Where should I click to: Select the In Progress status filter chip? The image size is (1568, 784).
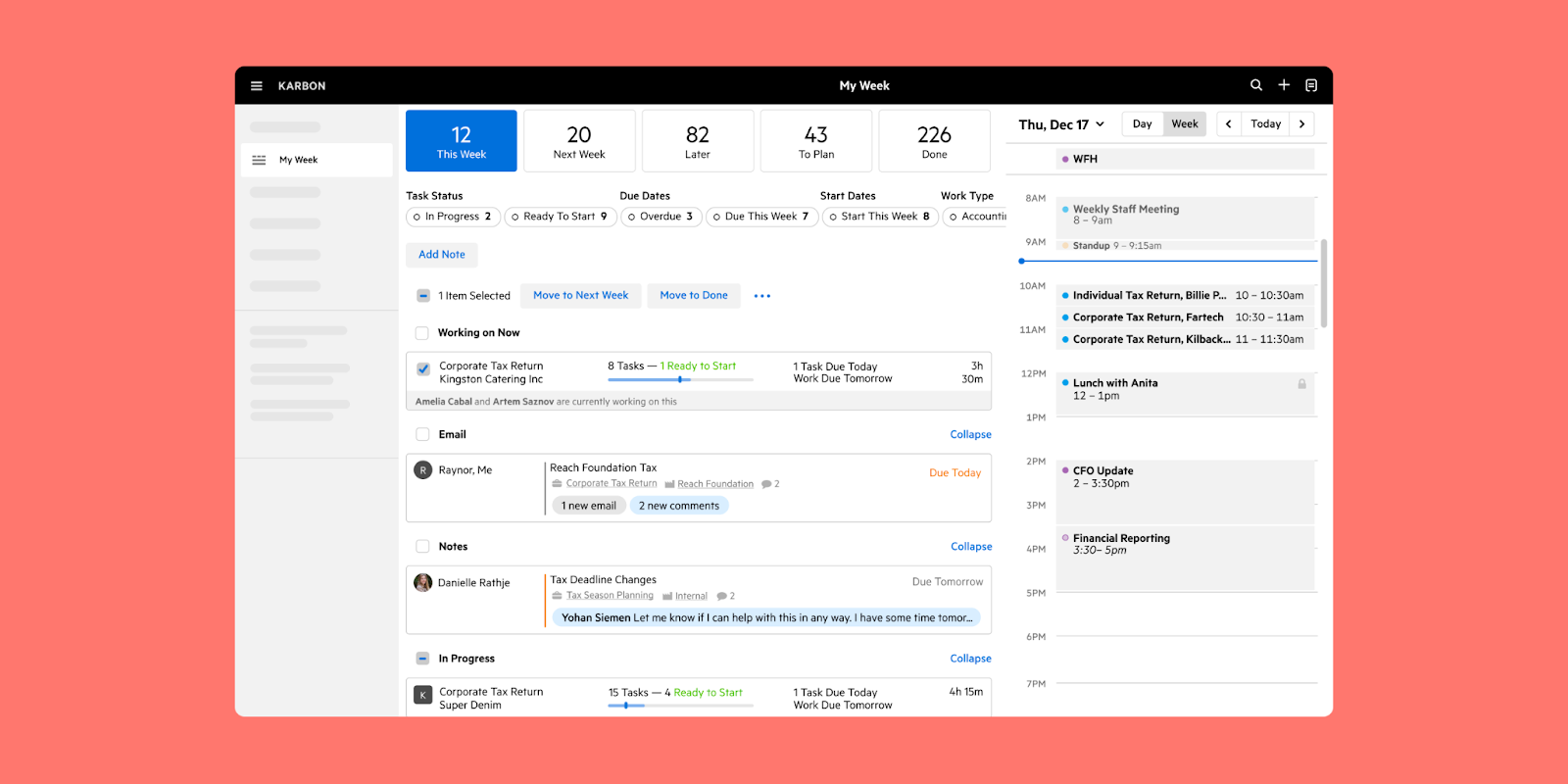click(453, 217)
